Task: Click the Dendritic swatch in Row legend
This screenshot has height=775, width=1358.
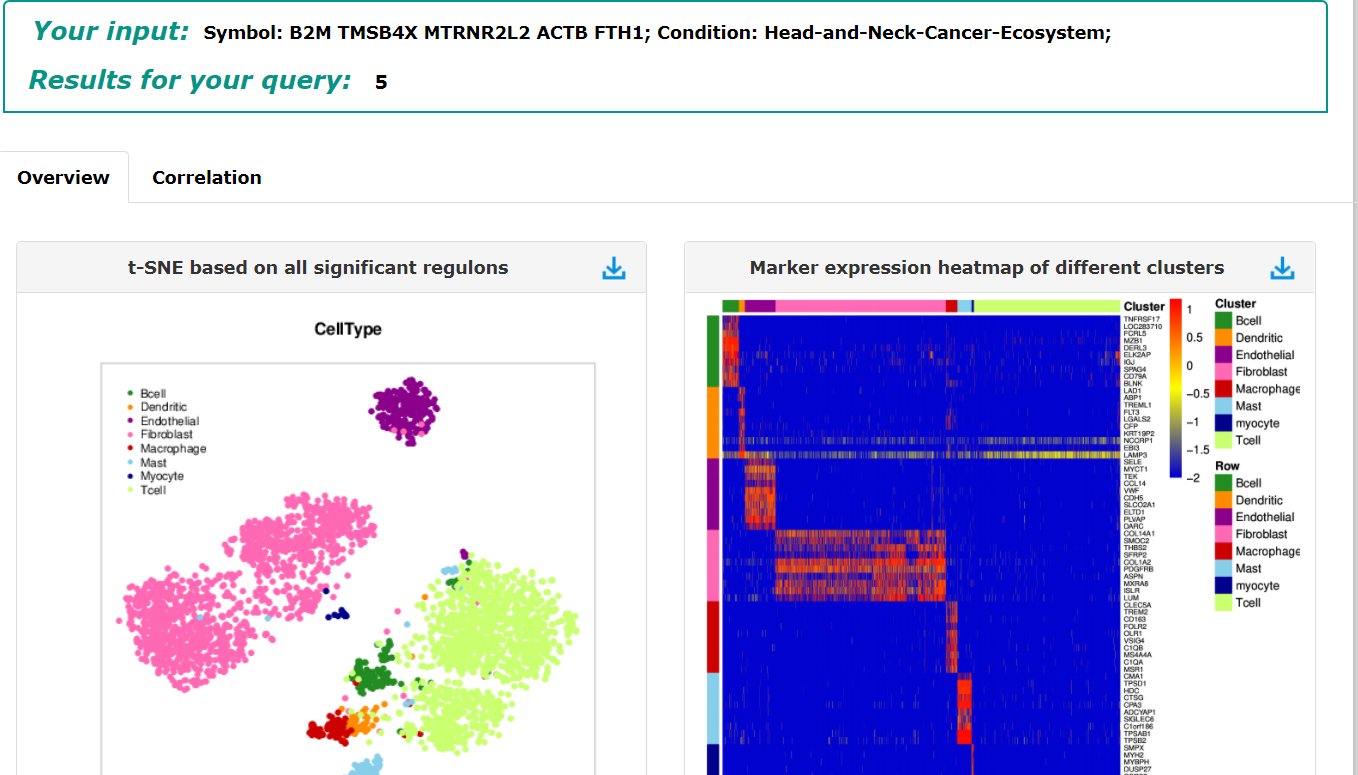Action: tap(1223, 500)
